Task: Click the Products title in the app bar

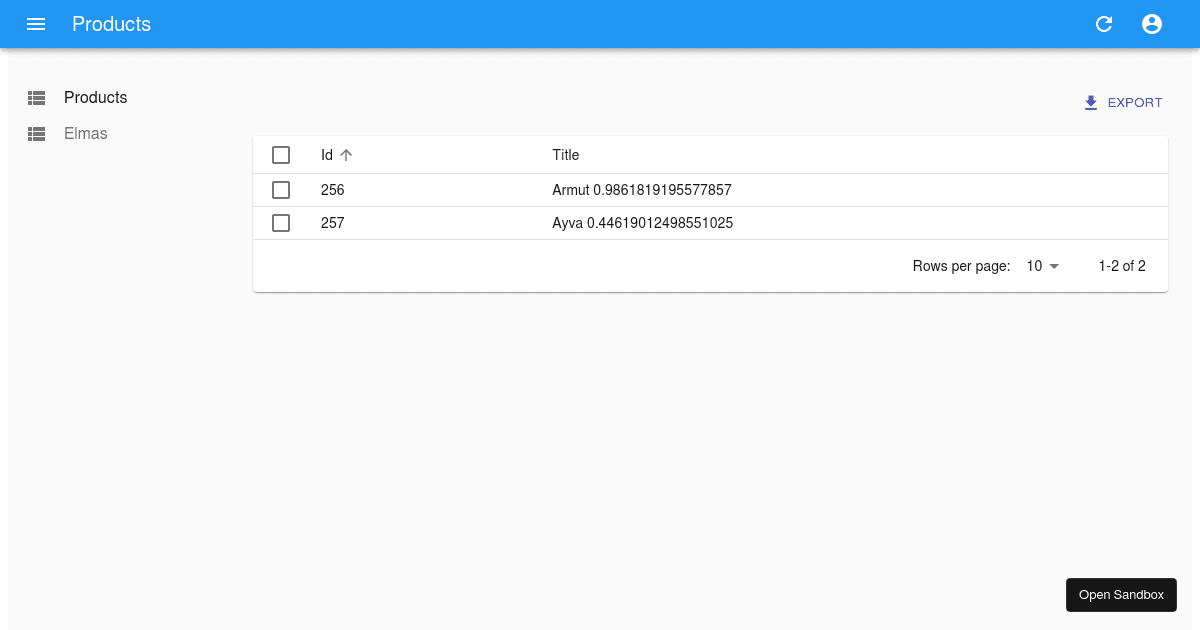Action: point(111,24)
